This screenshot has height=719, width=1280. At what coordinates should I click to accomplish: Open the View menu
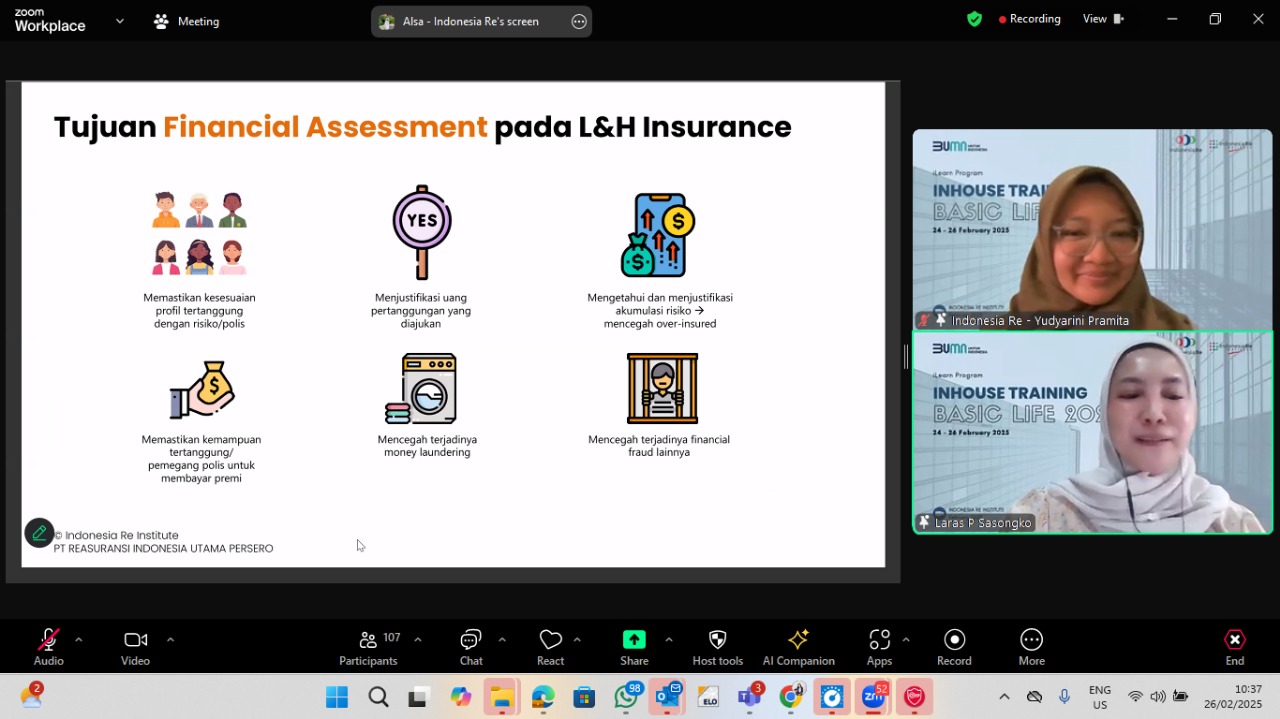click(x=1103, y=19)
